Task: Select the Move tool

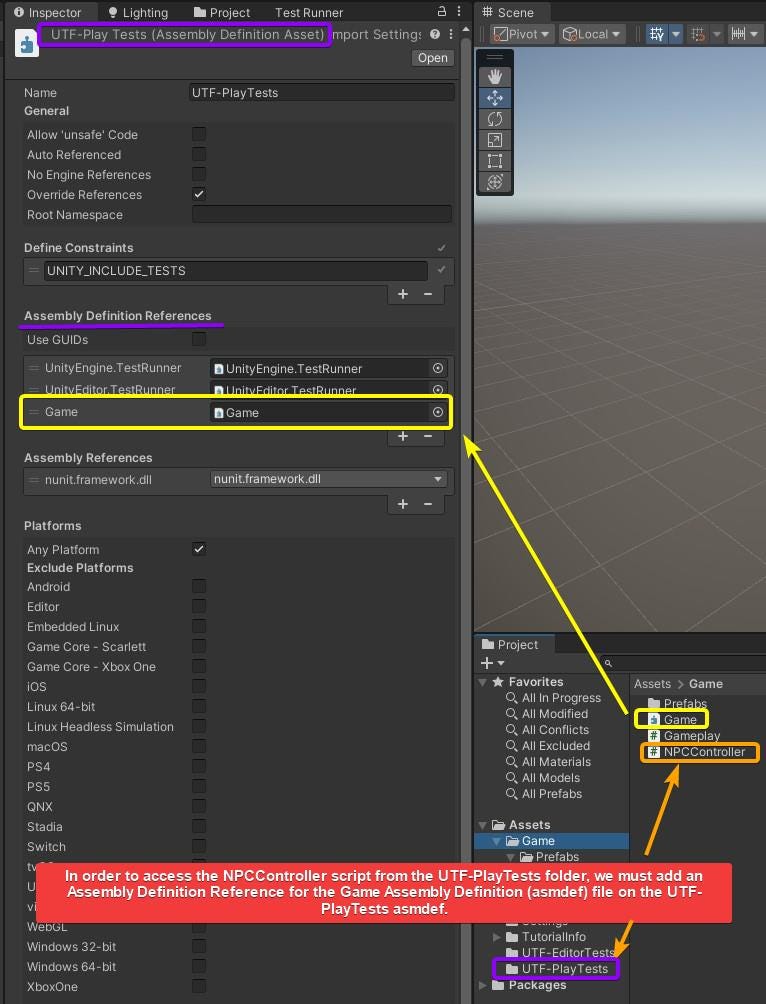Action: click(494, 98)
